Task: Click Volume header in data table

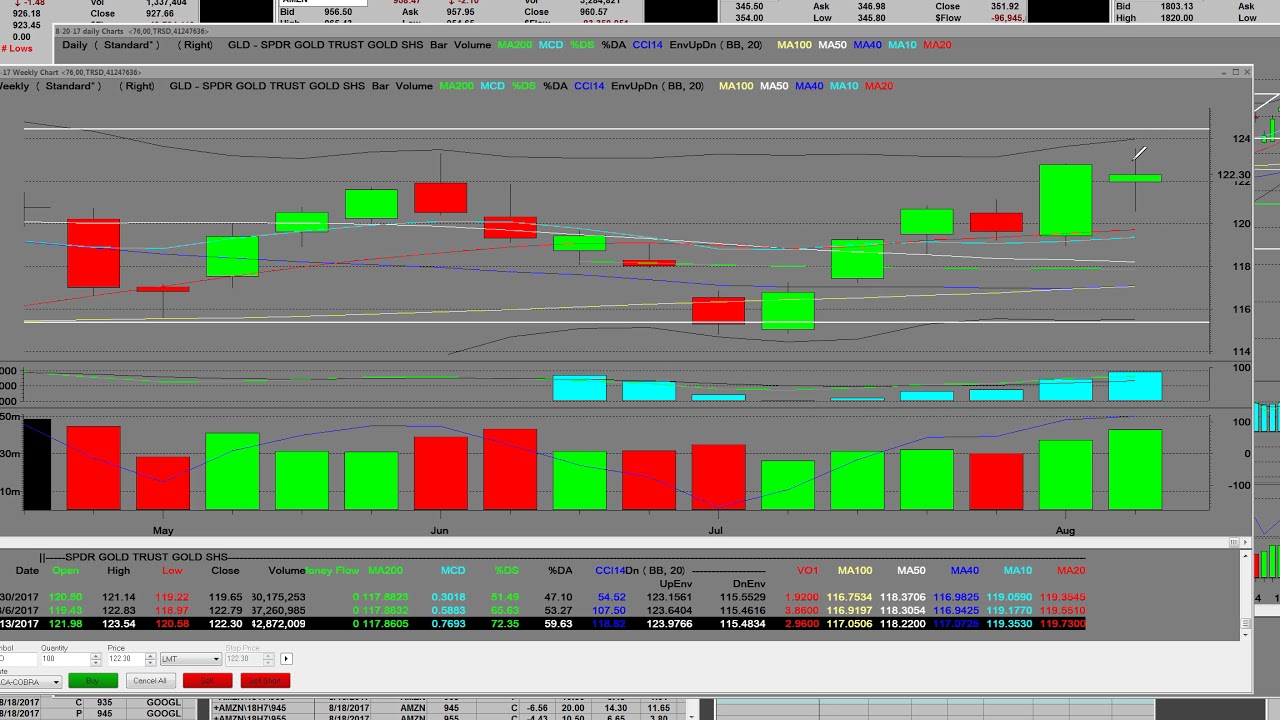Action: [286, 571]
